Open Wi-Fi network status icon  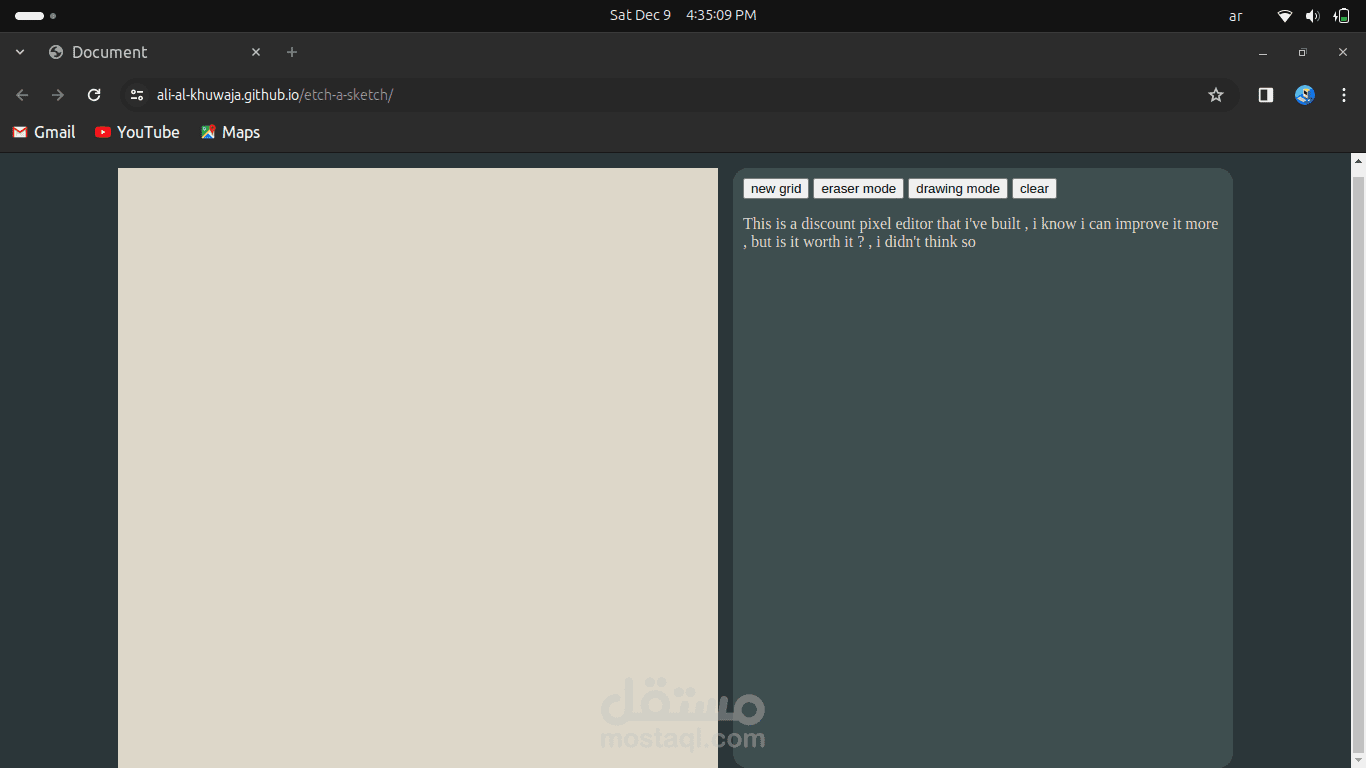click(x=1285, y=16)
